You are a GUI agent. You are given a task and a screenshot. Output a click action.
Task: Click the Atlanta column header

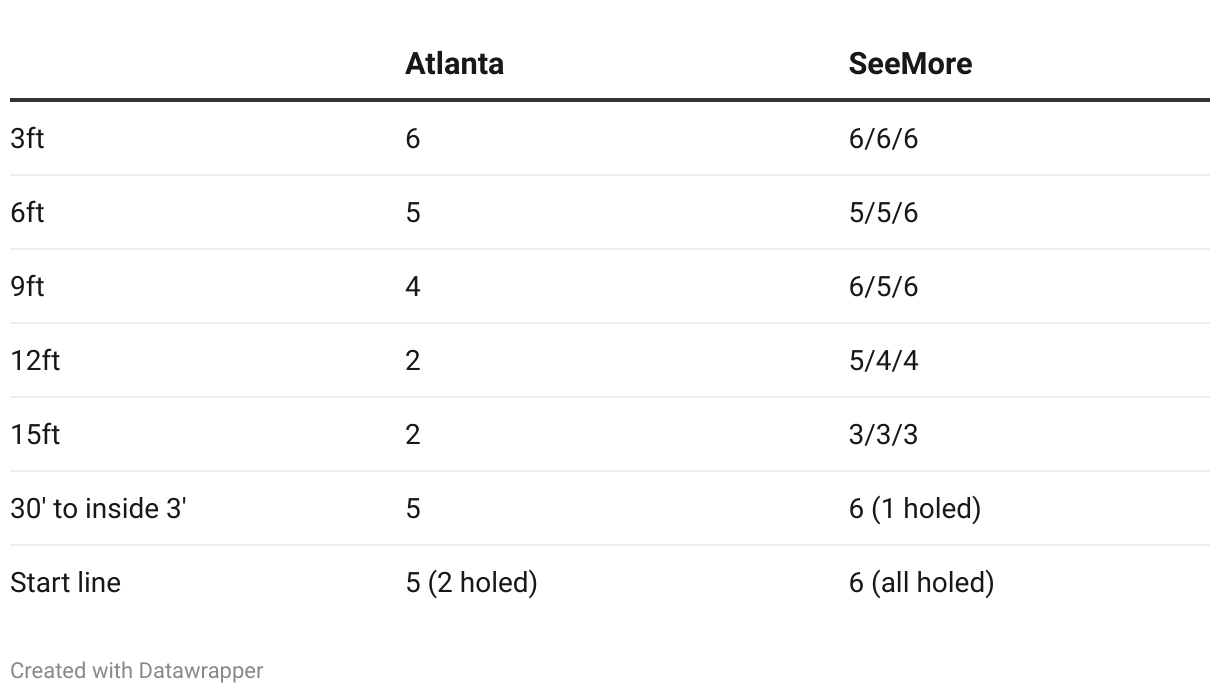[x=454, y=64]
